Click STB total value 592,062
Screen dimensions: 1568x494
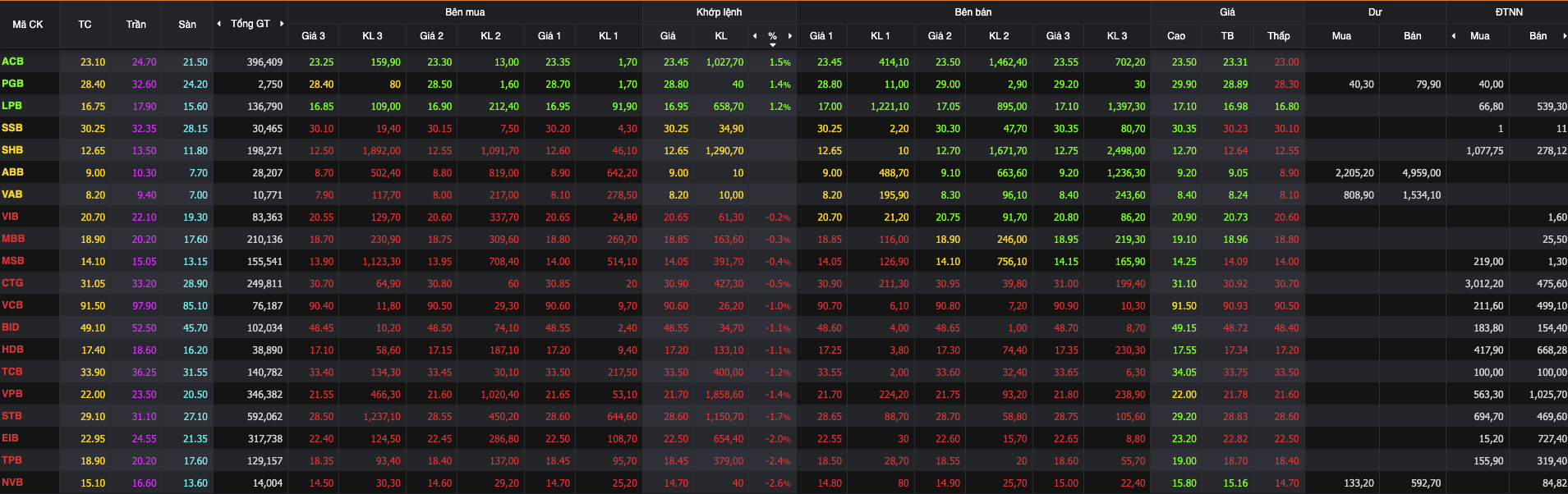pos(264,417)
